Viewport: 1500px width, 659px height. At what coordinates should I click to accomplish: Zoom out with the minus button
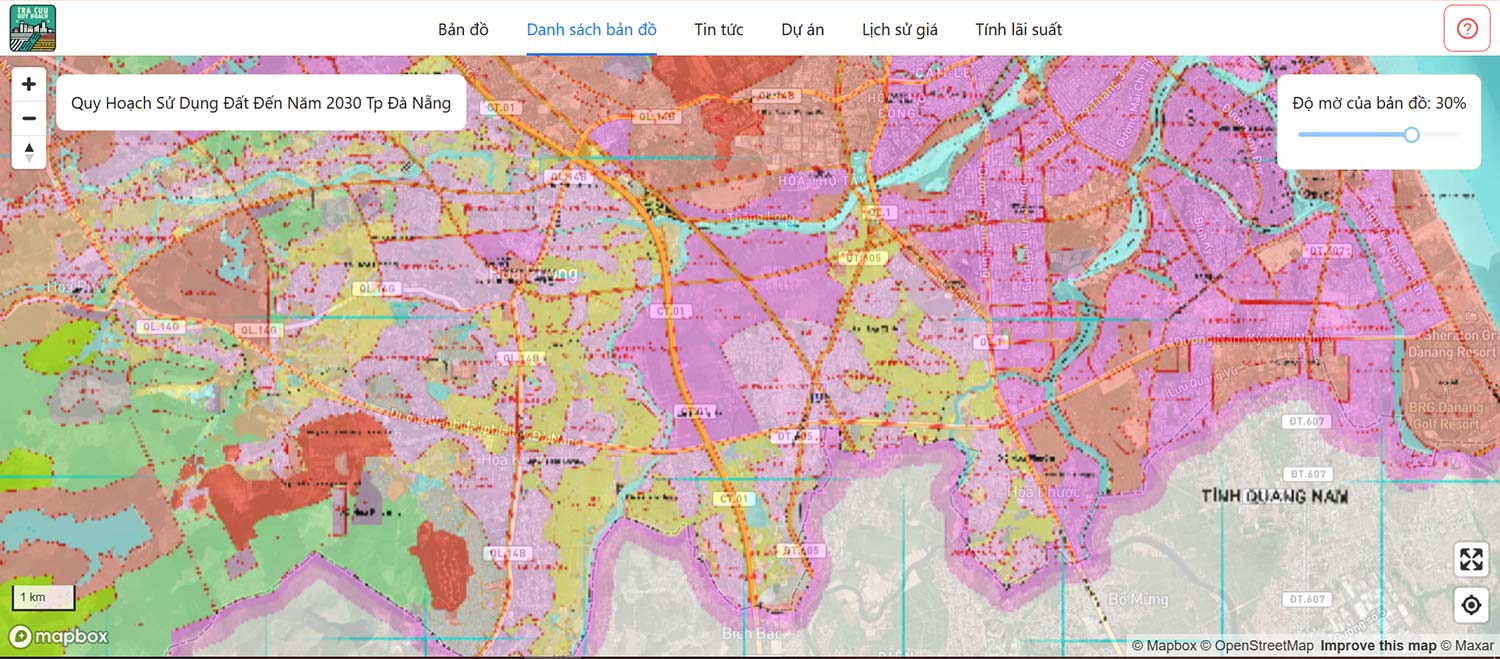(29, 118)
